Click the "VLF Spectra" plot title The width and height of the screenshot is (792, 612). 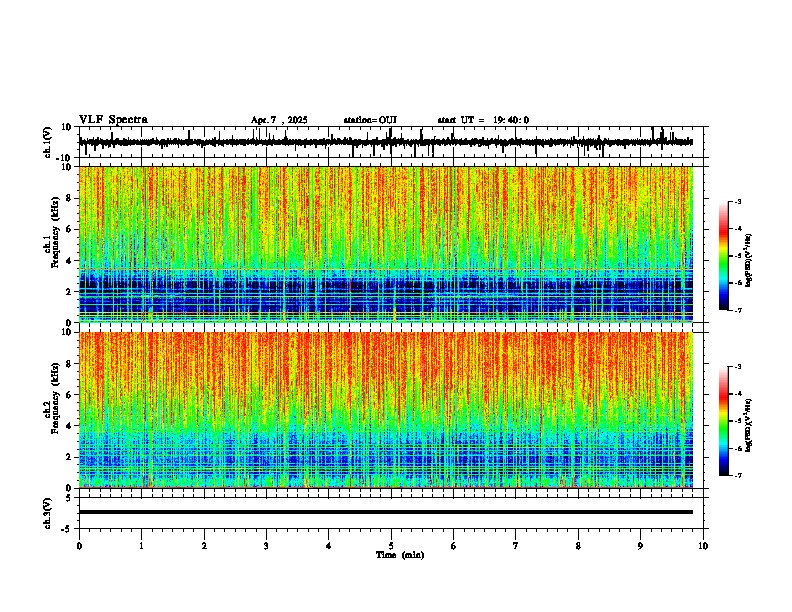tap(113, 120)
